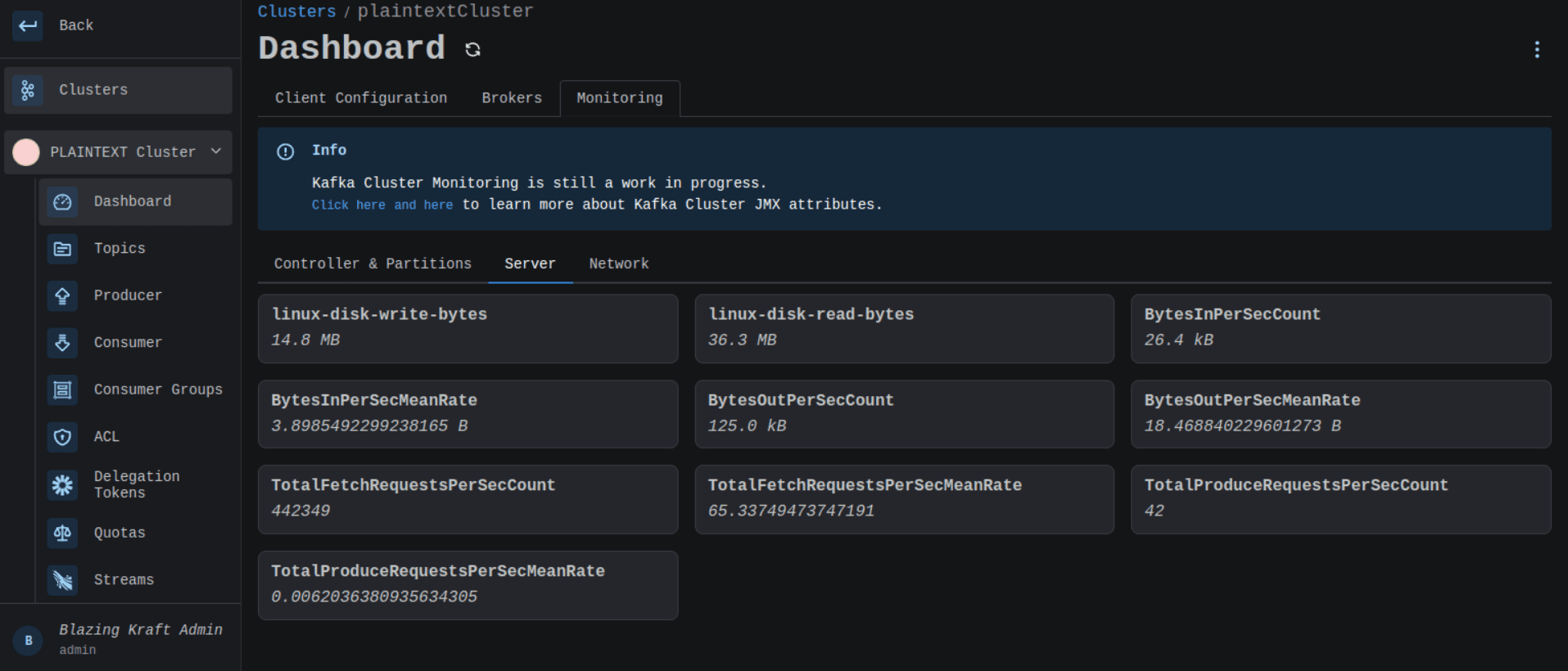Click the value 442349
Image resolution: width=1568 pixels, height=671 pixels.
click(x=300, y=511)
